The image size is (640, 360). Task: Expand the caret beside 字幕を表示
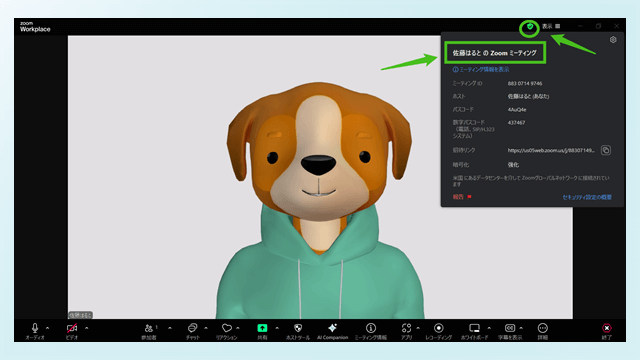click(x=521, y=328)
